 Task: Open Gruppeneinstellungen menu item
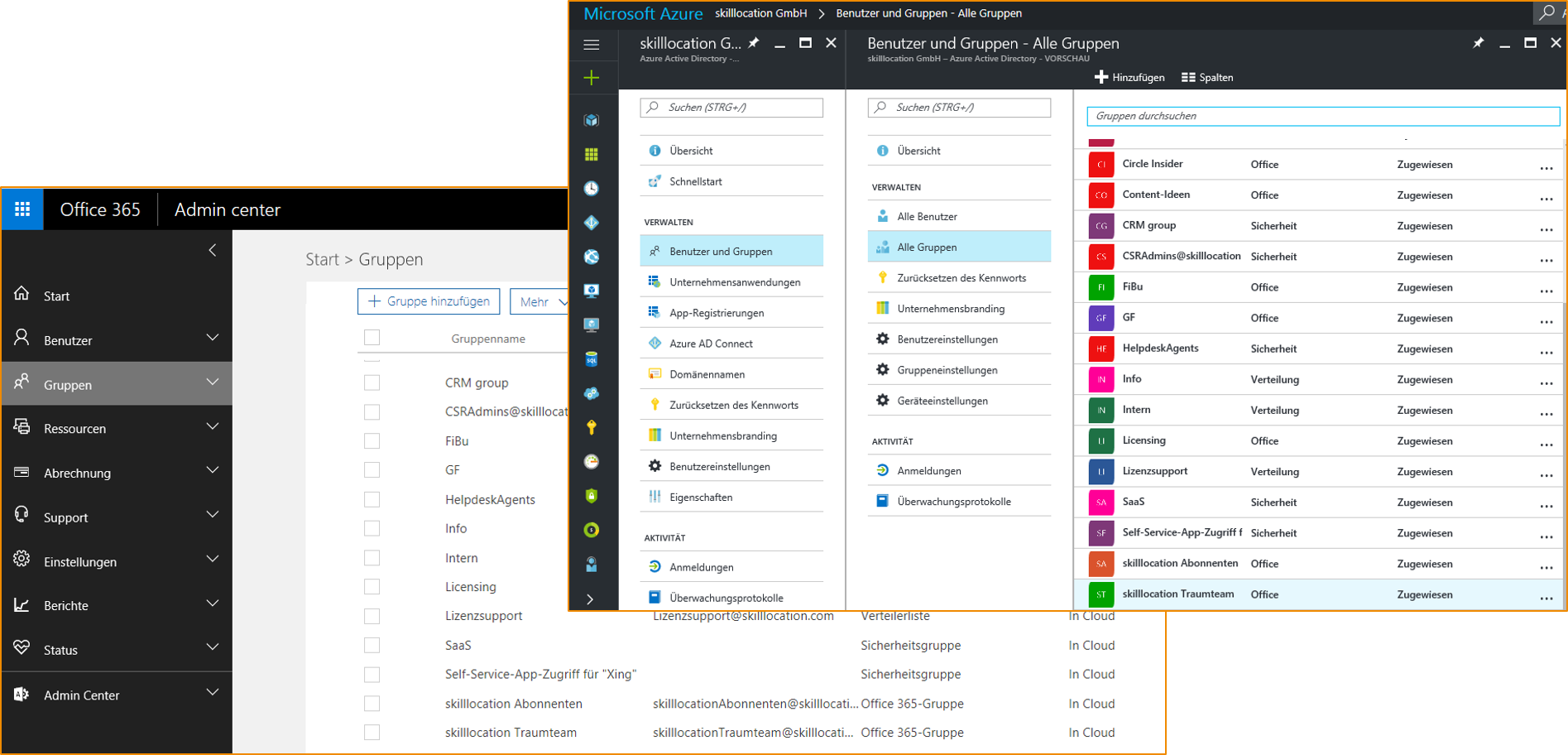pyautogui.click(x=959, y=370)
